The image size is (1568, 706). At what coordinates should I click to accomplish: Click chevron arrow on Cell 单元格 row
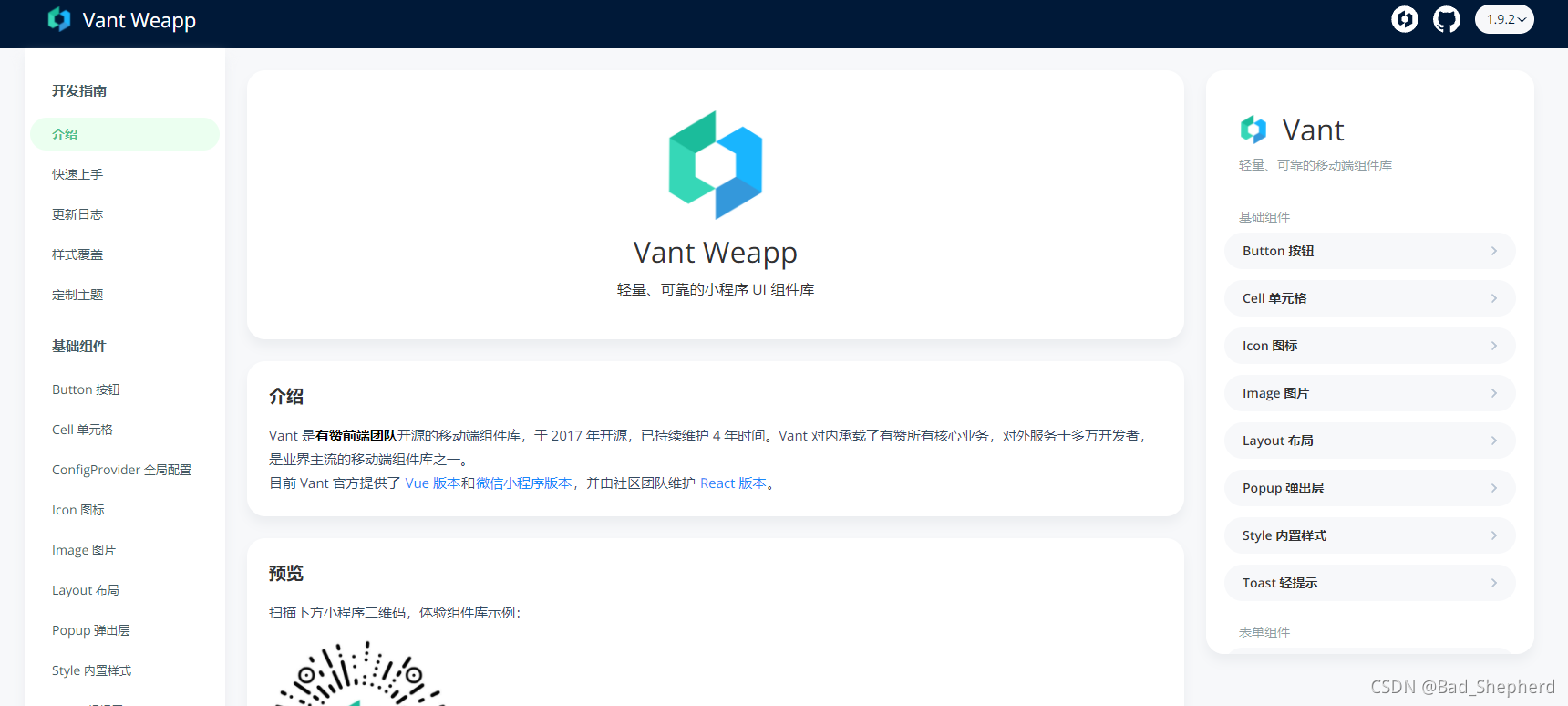click(1493, 298)
